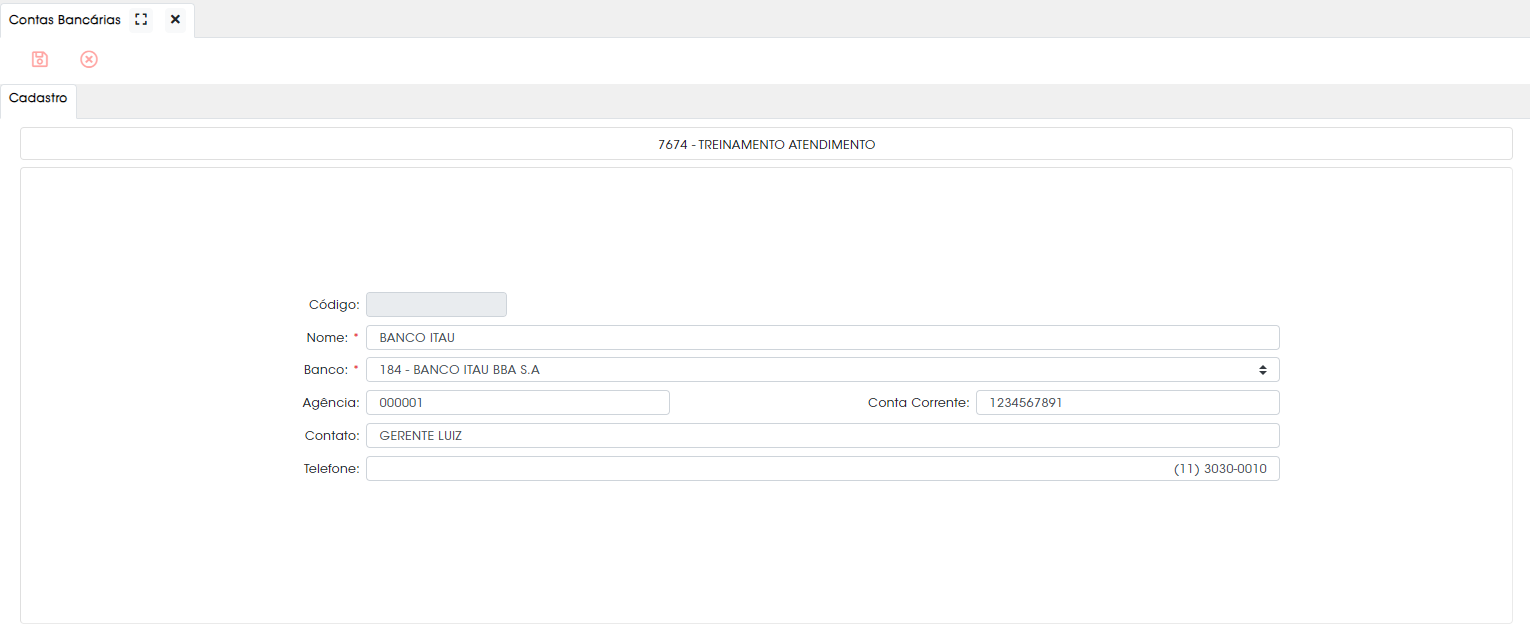Open the Banco dropdown list
Screen dimensions: 1530x634
click(822, 370)
